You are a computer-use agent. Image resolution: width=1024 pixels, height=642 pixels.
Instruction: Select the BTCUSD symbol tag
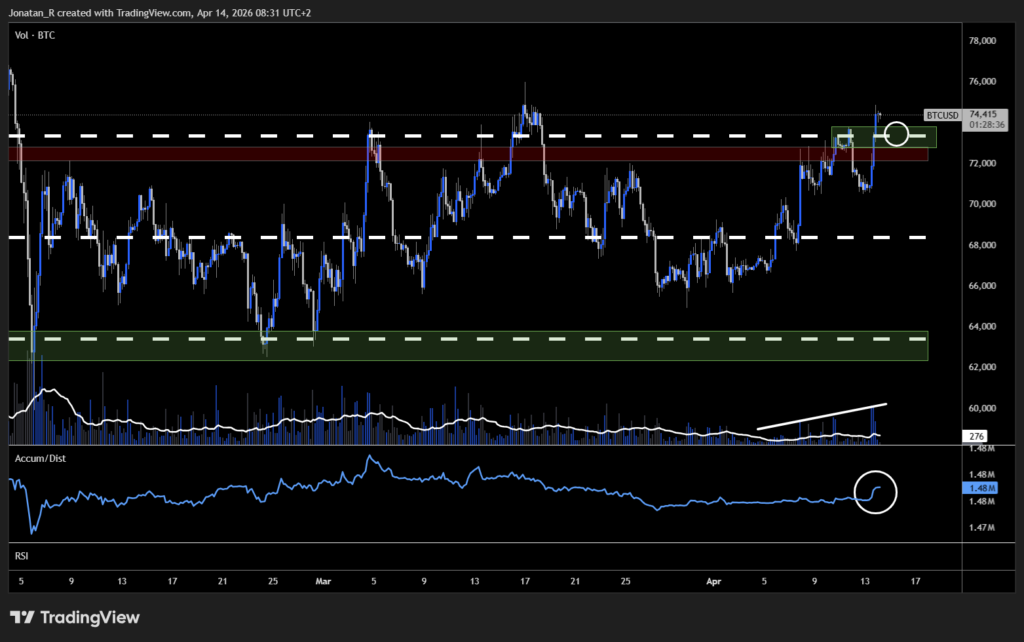click(943, 114)
